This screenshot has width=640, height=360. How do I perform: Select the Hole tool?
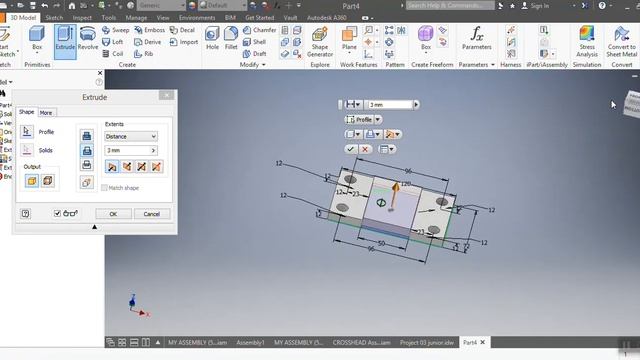click(x=212, y=38)
